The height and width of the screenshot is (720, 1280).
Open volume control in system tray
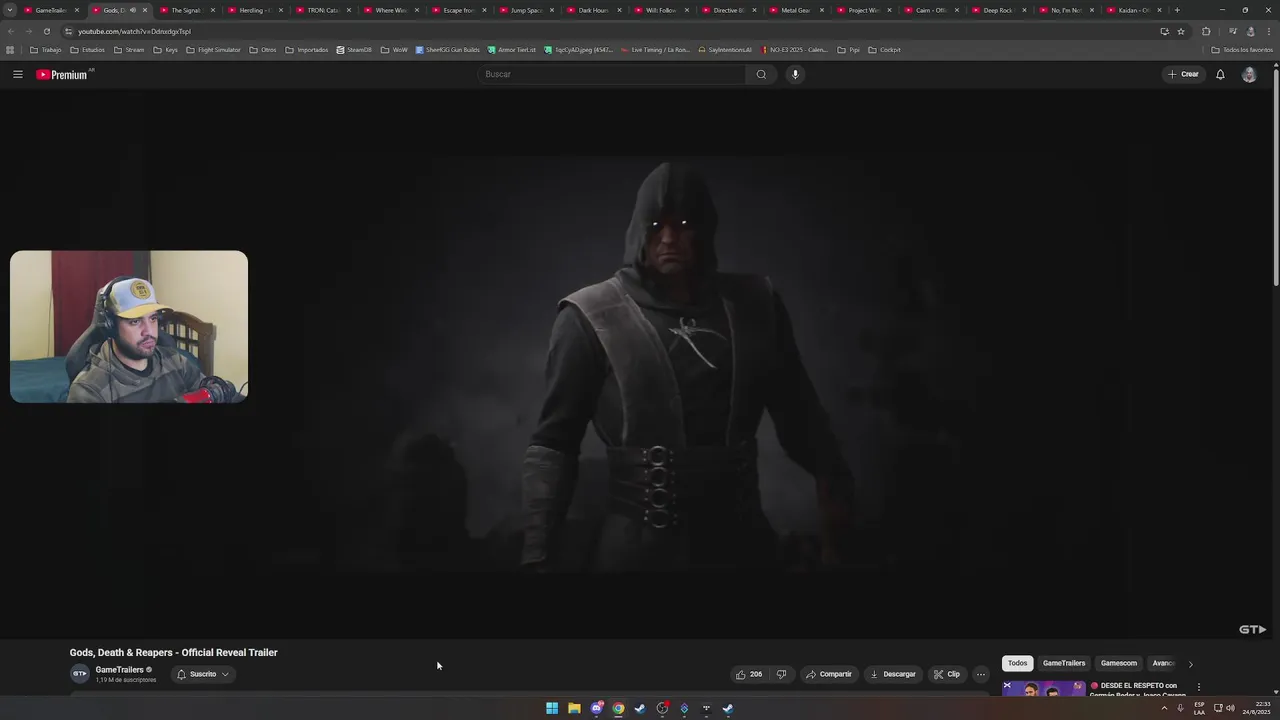(1230, 708)
